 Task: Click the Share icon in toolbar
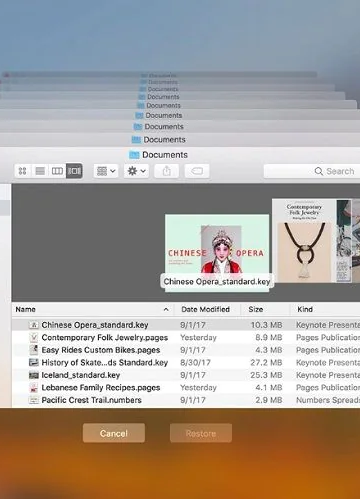click(x=167, y=171)
